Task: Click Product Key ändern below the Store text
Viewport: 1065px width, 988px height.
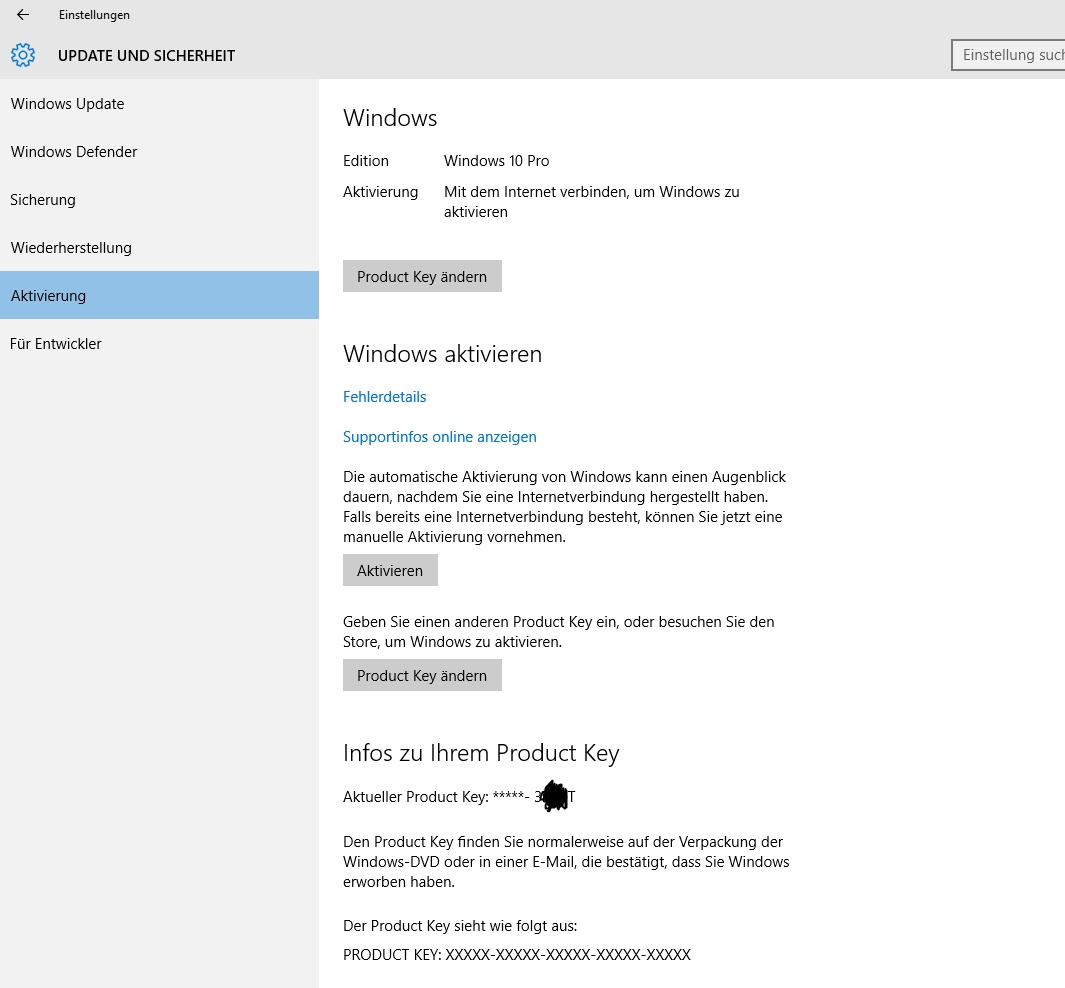Action: point(422,675)
